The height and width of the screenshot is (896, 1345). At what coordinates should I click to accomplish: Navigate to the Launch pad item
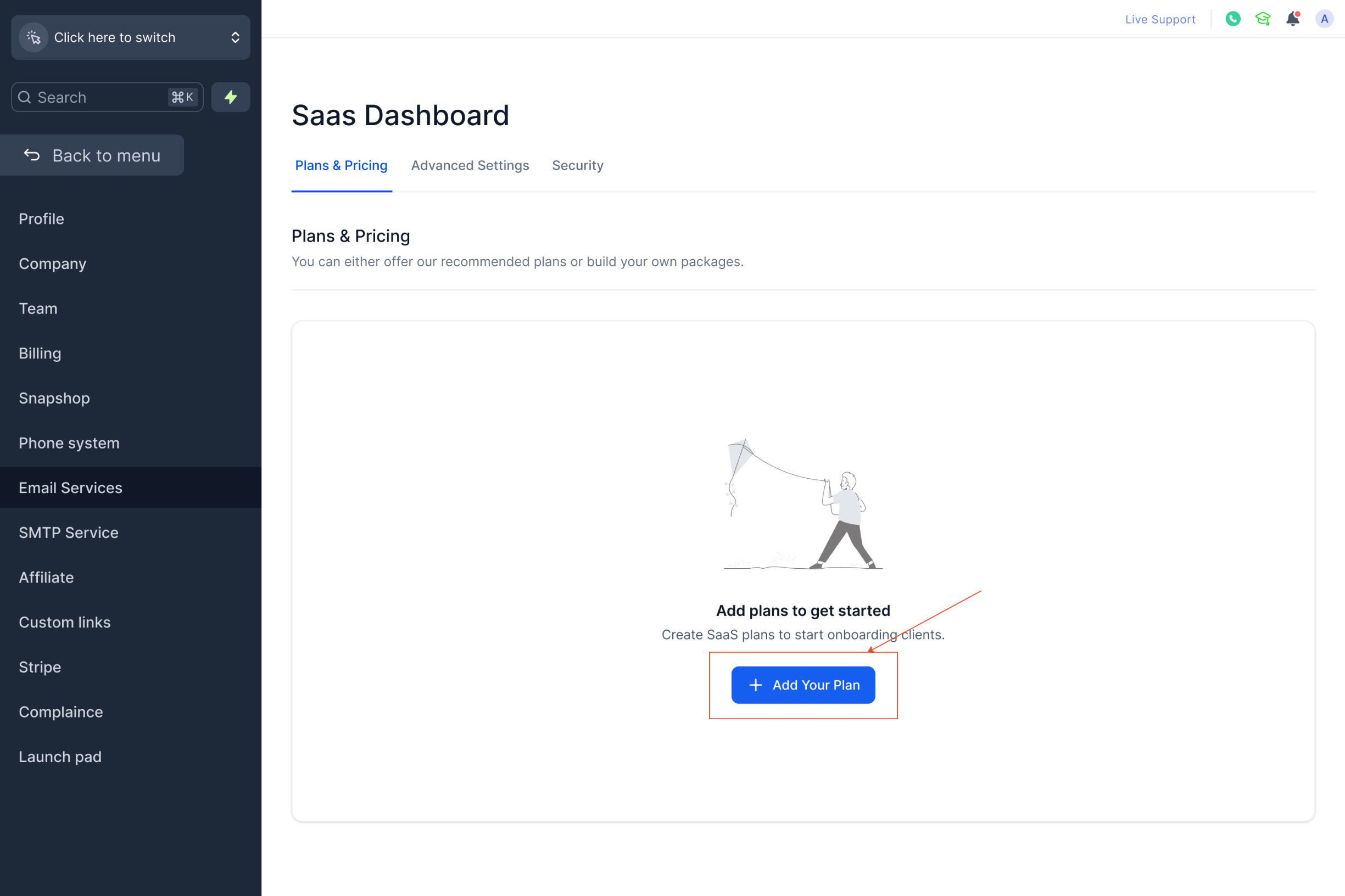tap(60, 757)
